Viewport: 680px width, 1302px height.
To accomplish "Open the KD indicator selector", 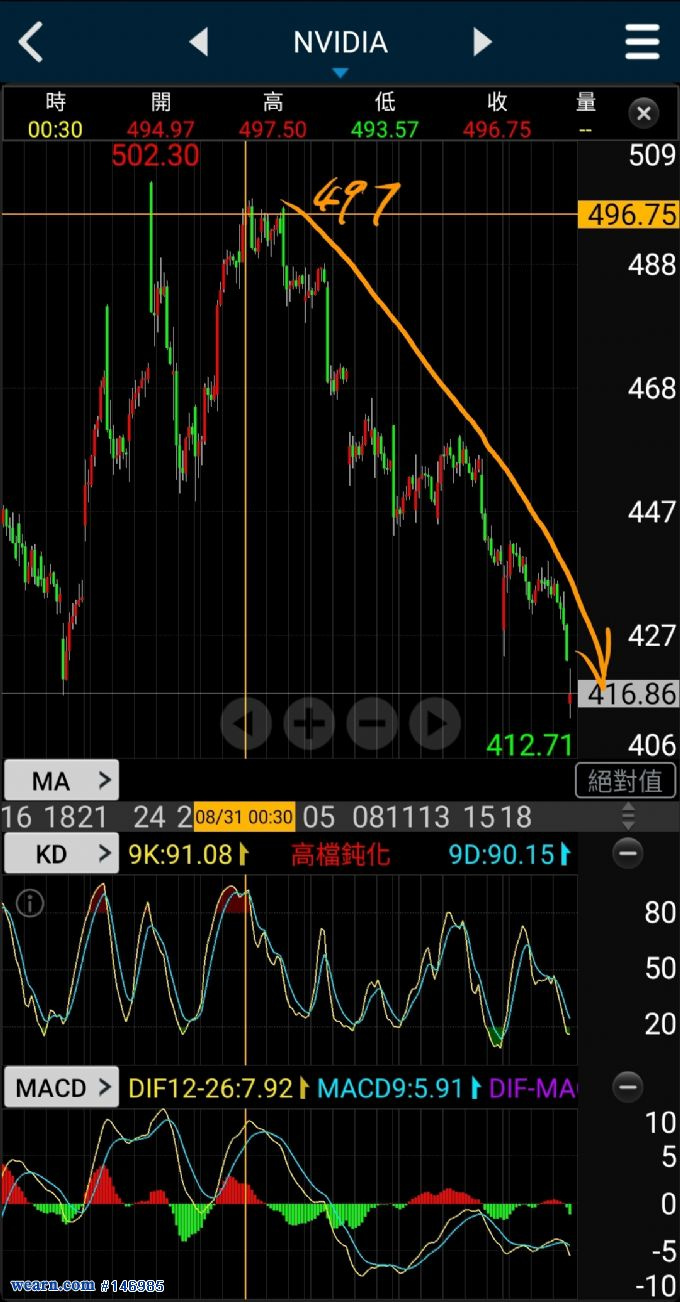I will (x=62, y=853).
